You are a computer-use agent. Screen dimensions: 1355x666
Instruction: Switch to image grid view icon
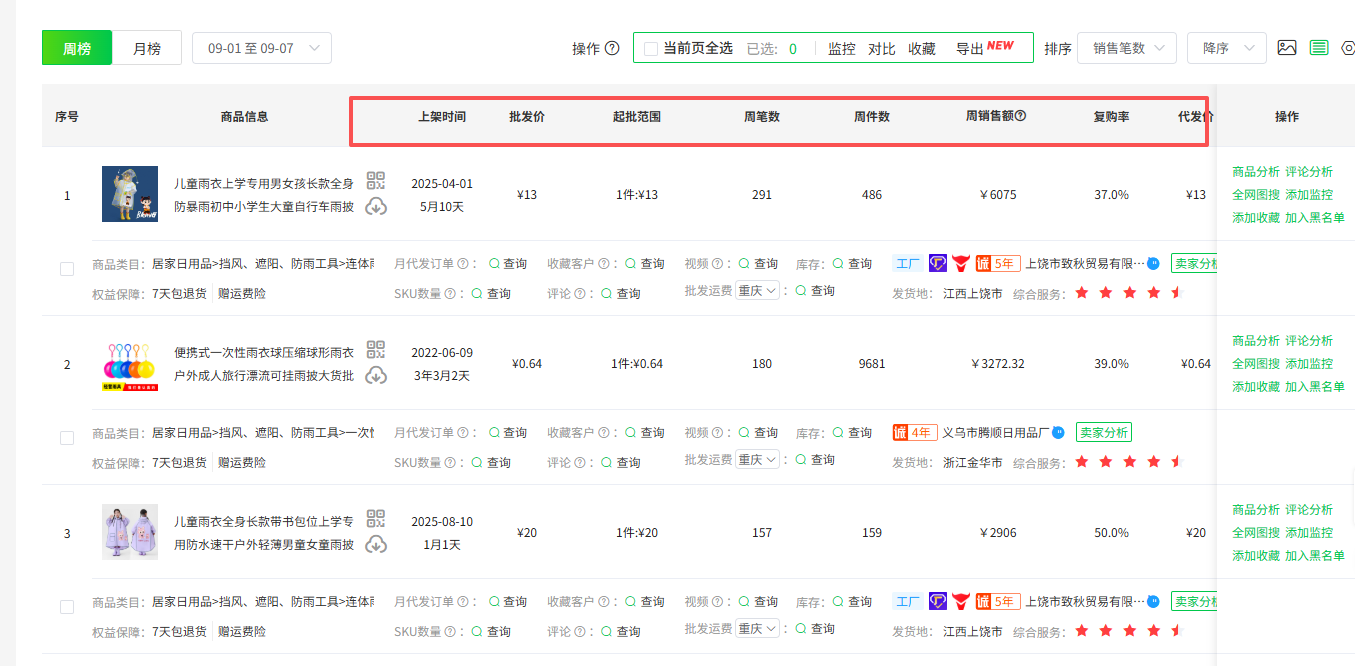[x=1287, y=48]
